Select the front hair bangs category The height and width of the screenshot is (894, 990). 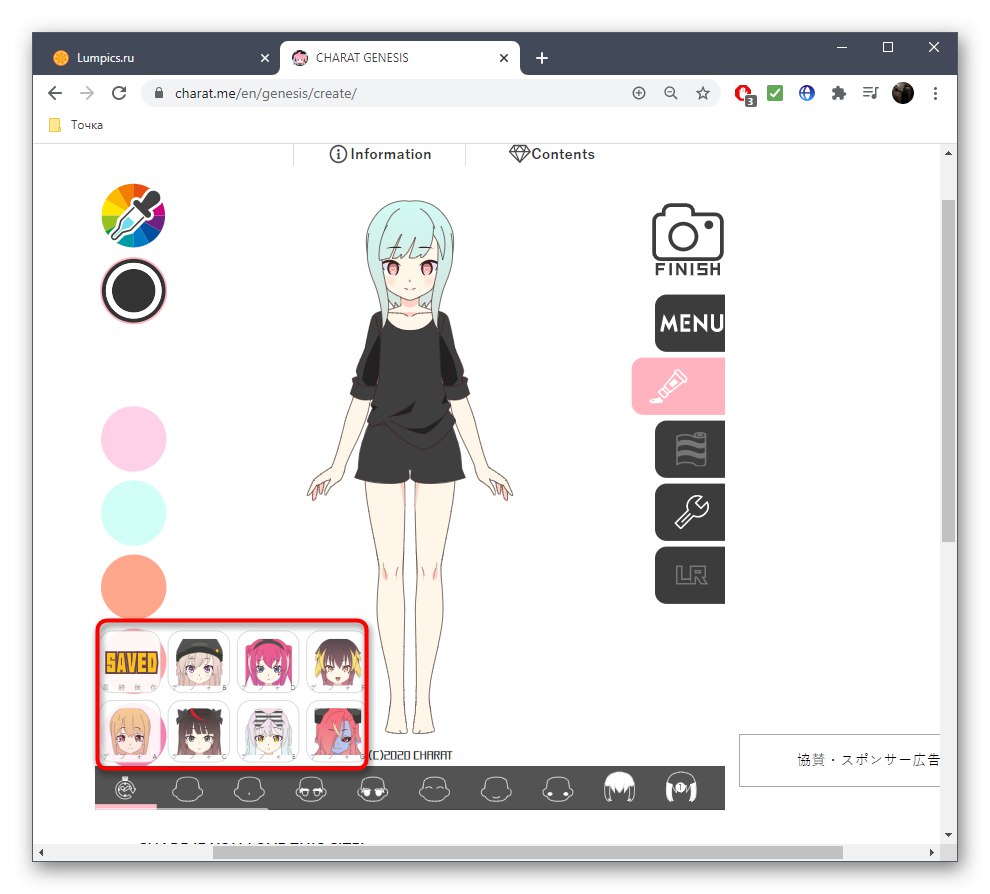[x=619, y=787]
